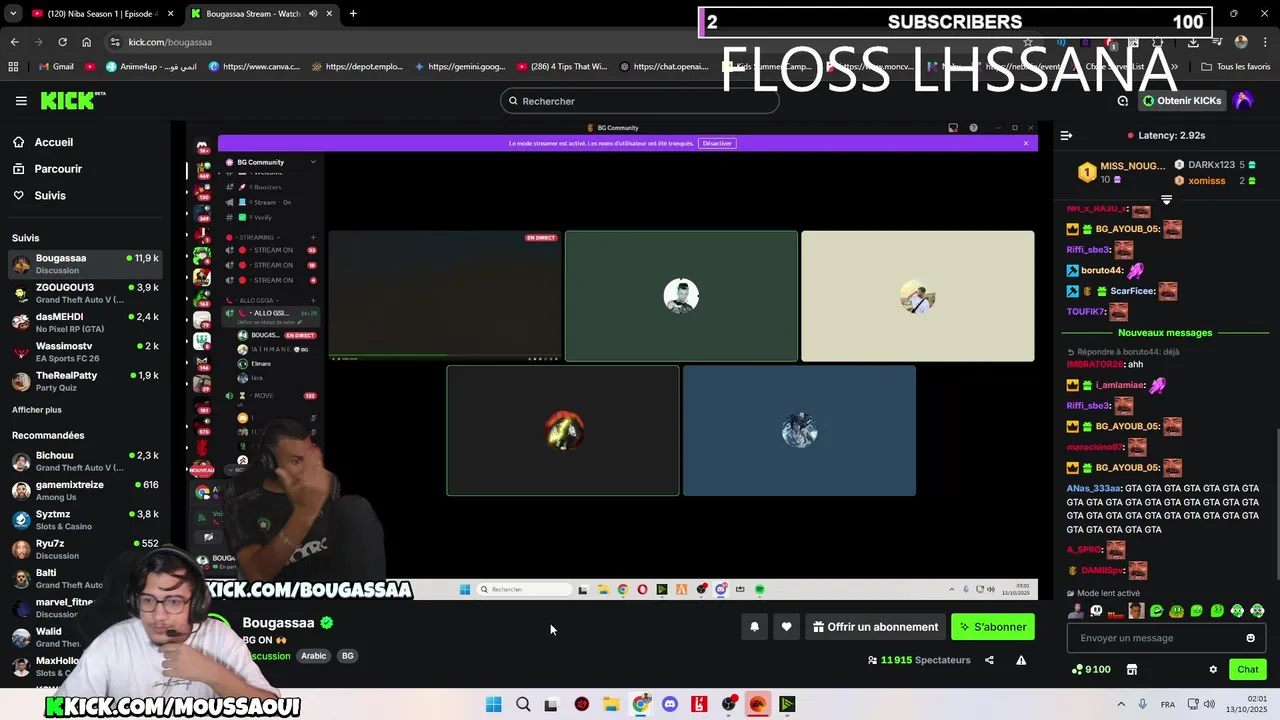Viewport: 1280px width, 720px height.
Task: Click the S'abonner button
Action: [x=993, y=627]
